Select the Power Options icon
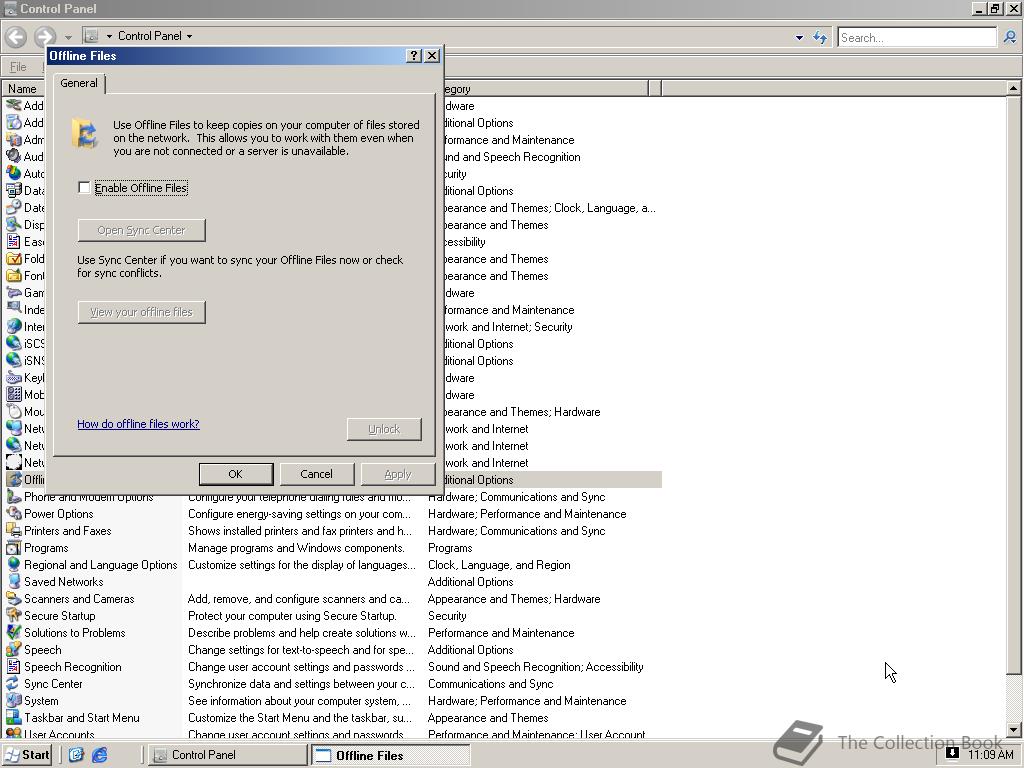This screenshot has width=1024, height=768. tap(14, 514)
